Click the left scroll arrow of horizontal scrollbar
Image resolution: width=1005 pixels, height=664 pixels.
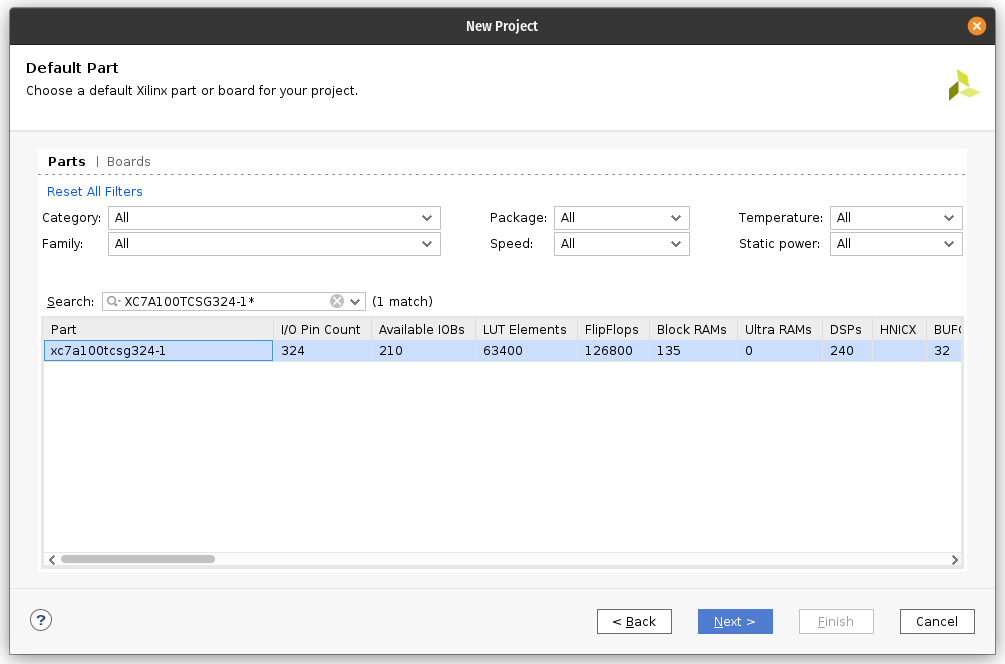pos(52,560)
